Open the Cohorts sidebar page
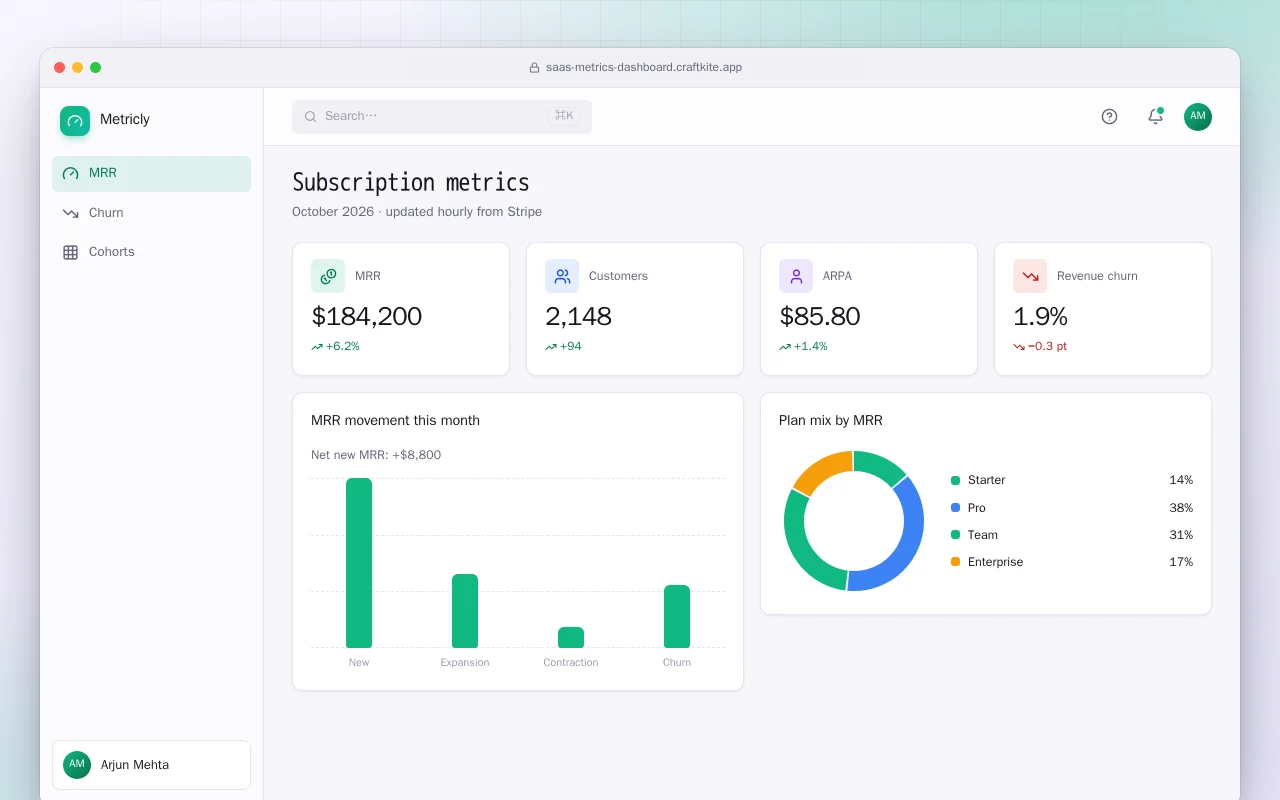1280x800 pixels. (151, 252)
